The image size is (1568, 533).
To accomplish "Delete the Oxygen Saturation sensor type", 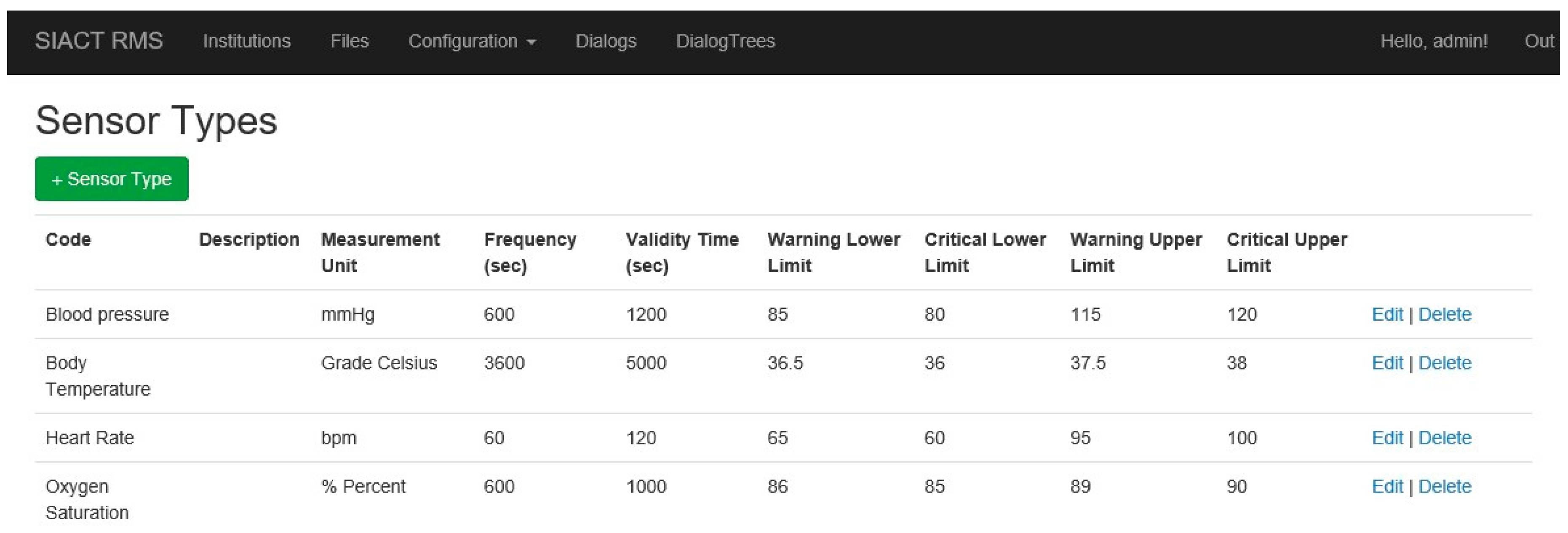I will pos(1445,487).
